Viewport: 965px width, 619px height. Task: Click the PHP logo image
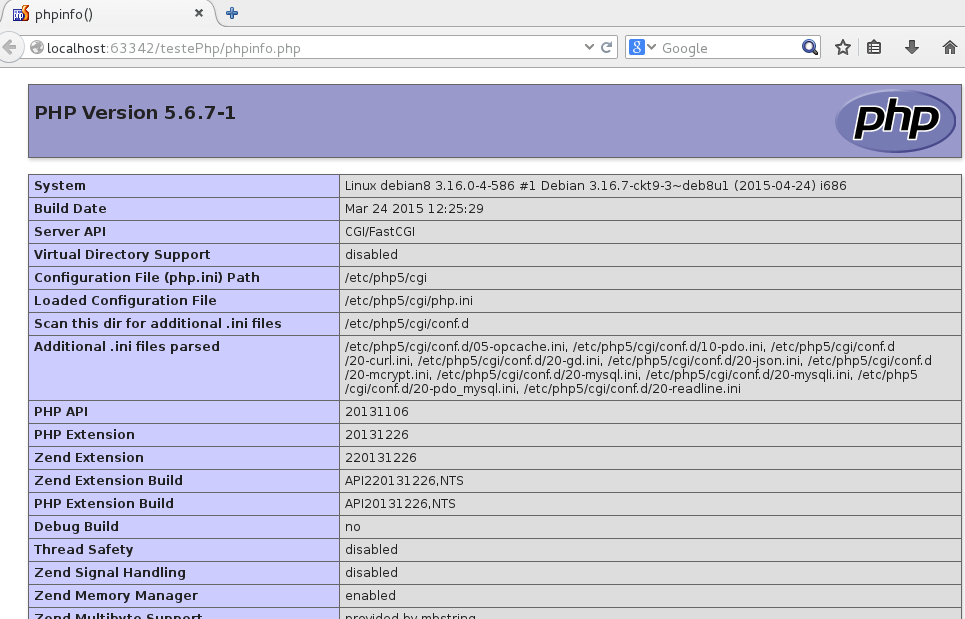pos(895,121)
